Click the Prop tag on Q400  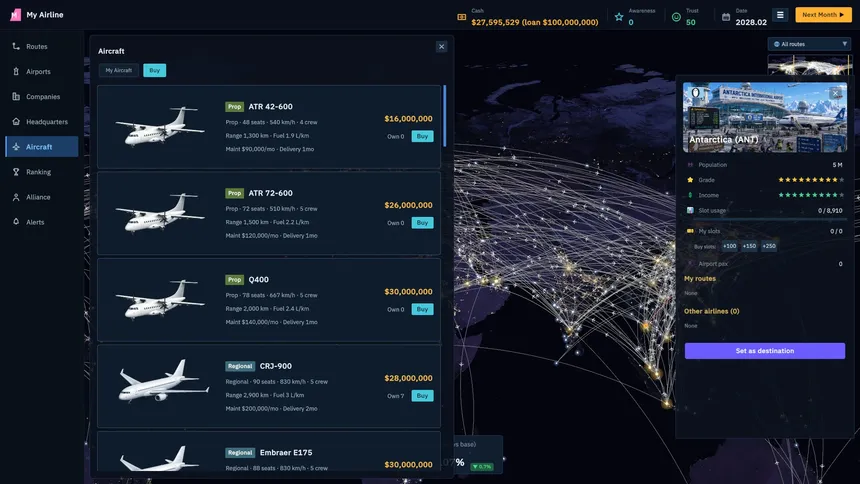[234, 280]
